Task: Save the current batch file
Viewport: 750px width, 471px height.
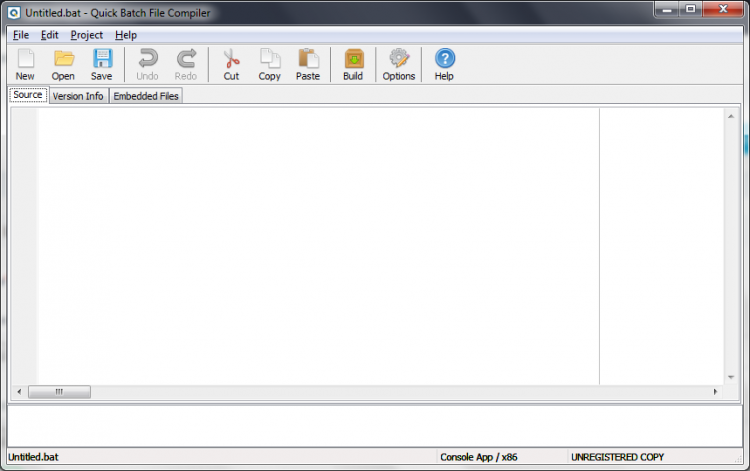Action: tap(101, 65)
